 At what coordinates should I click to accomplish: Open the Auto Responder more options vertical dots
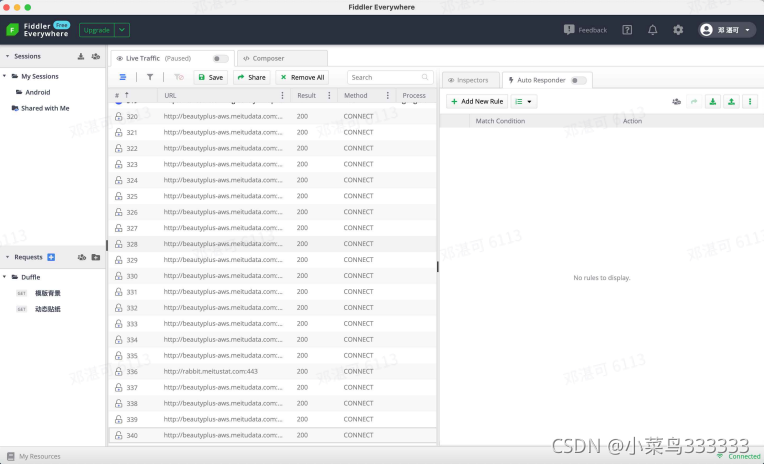[x=750, y=101]
